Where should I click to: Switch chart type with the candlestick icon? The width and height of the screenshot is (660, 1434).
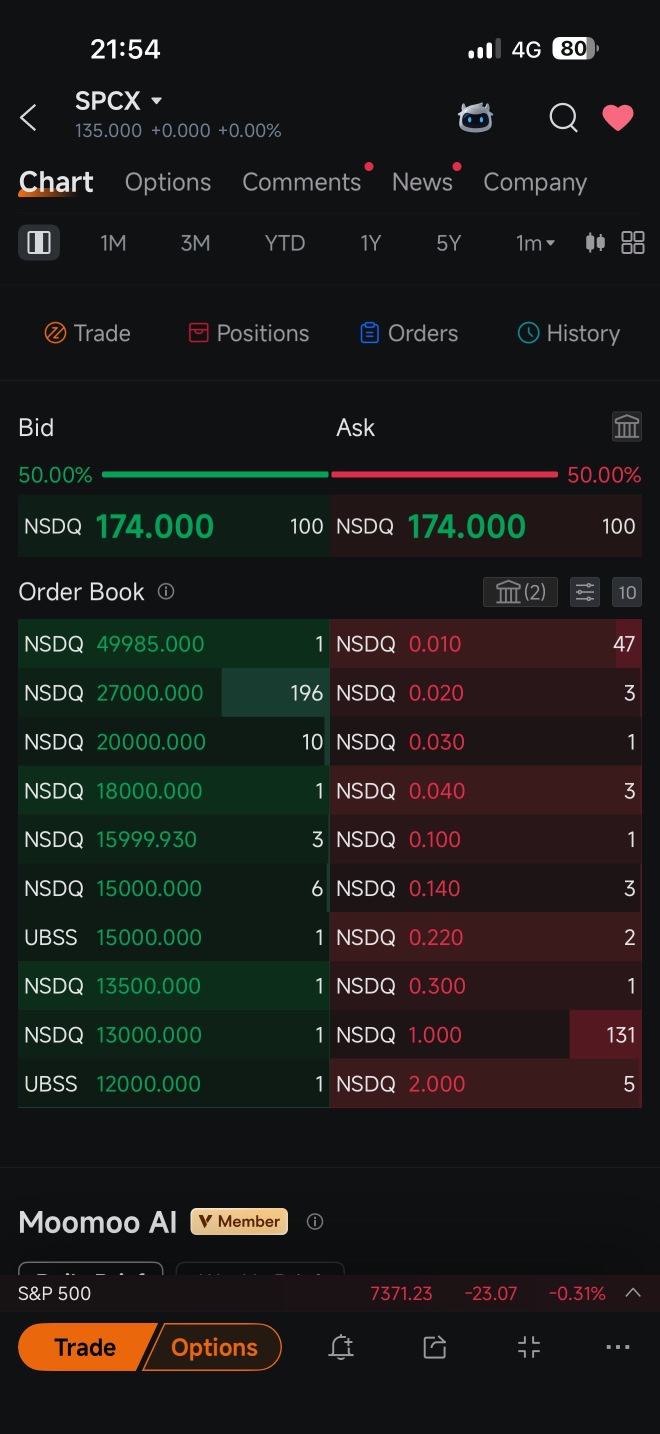coord(595,243)
